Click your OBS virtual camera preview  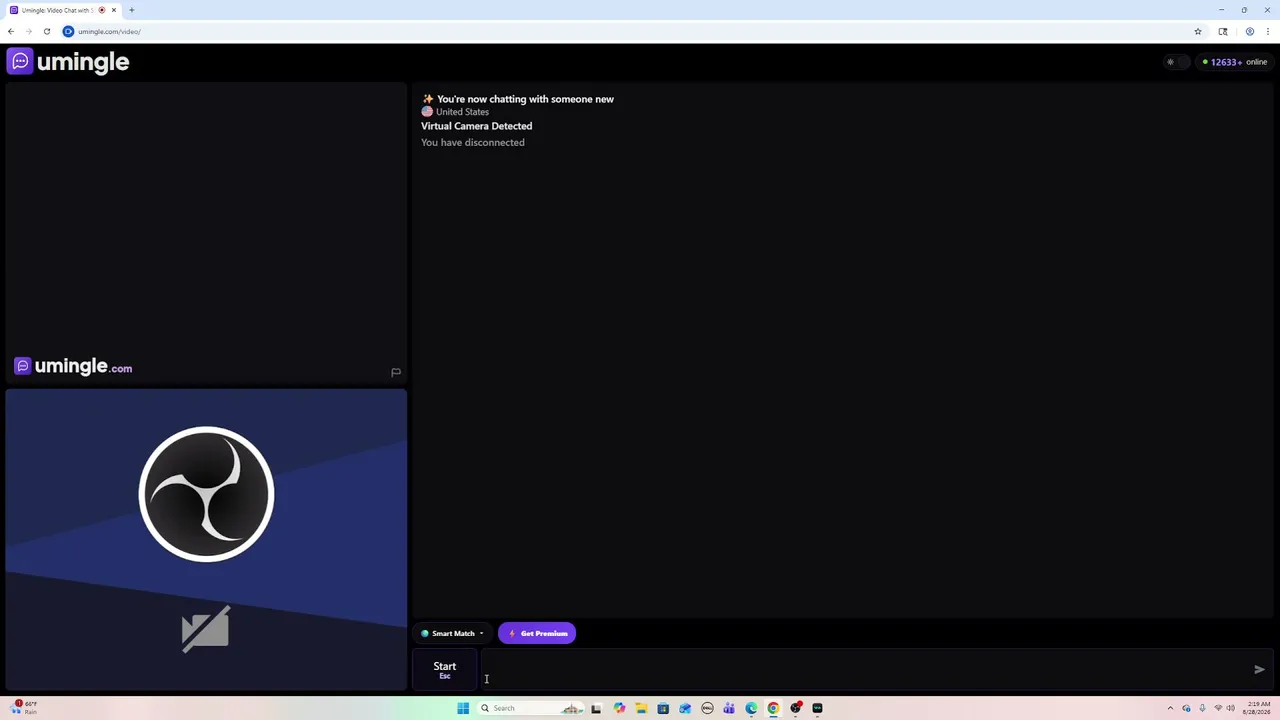tap(206, 539)
